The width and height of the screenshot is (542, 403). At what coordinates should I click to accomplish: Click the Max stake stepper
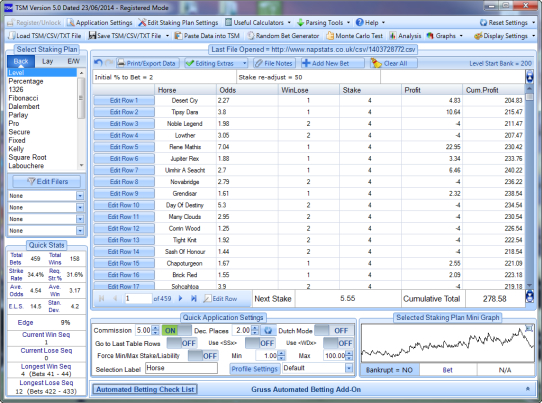(349, 356)
